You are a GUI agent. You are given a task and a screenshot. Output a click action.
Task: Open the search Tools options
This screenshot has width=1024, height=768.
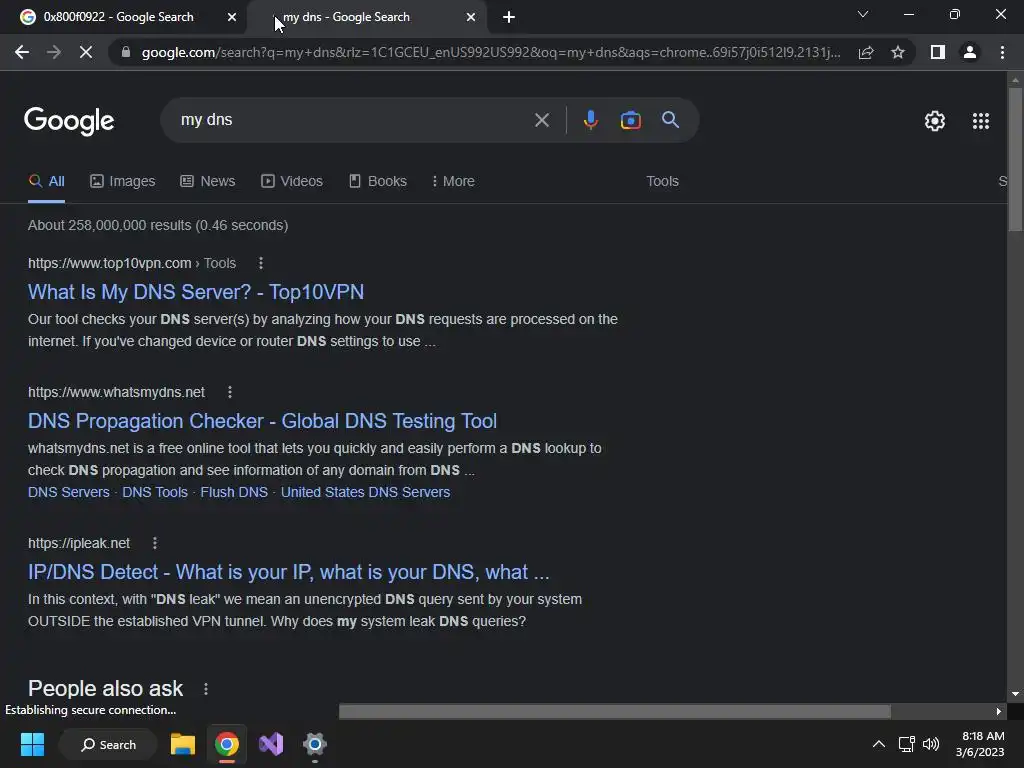662,182
